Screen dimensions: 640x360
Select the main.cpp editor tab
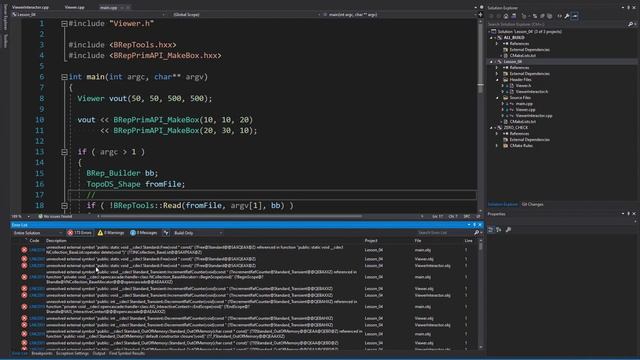pos(109,7)
